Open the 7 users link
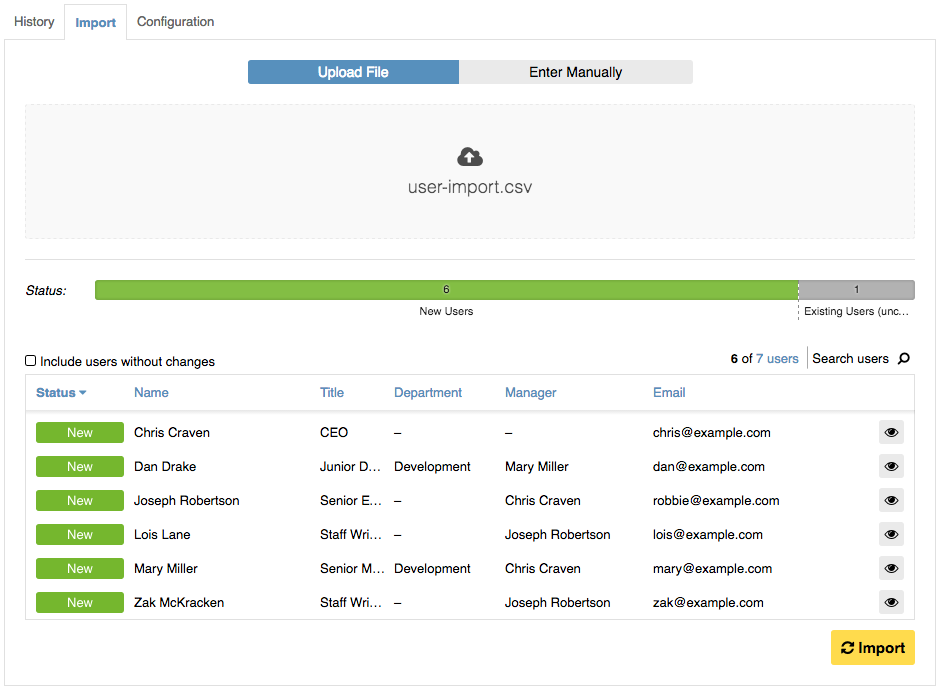The image size is (940, 689). [x=777, y=359]
